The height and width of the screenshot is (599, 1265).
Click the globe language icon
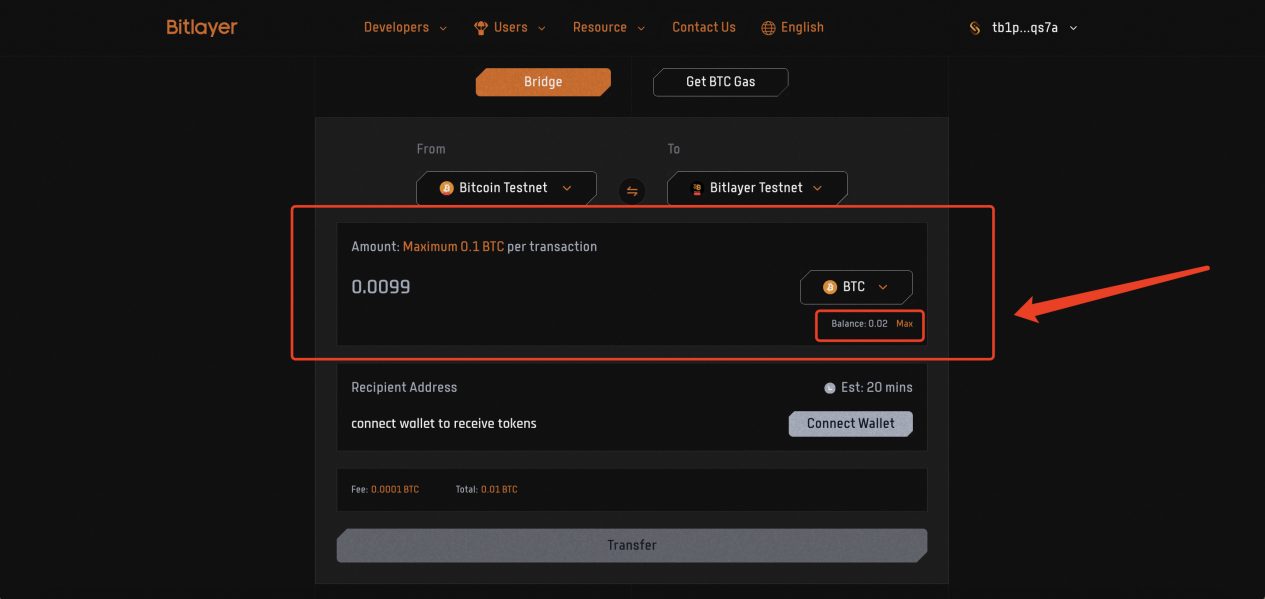[768, 28]
